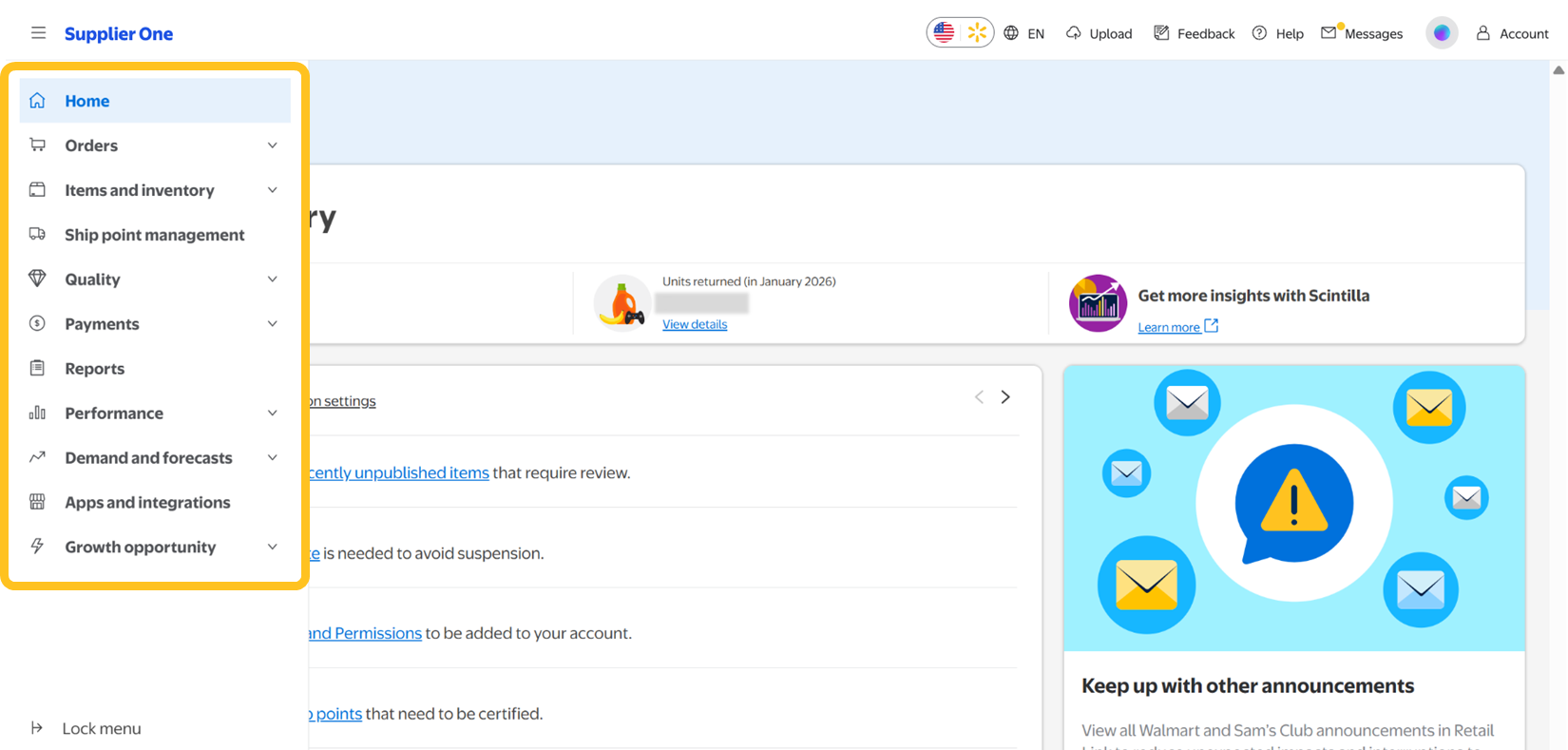Image resolution: width=1568 pixels, height=750 pixels.
Task: Select the US flag market toggle
Action: (944, 32)
